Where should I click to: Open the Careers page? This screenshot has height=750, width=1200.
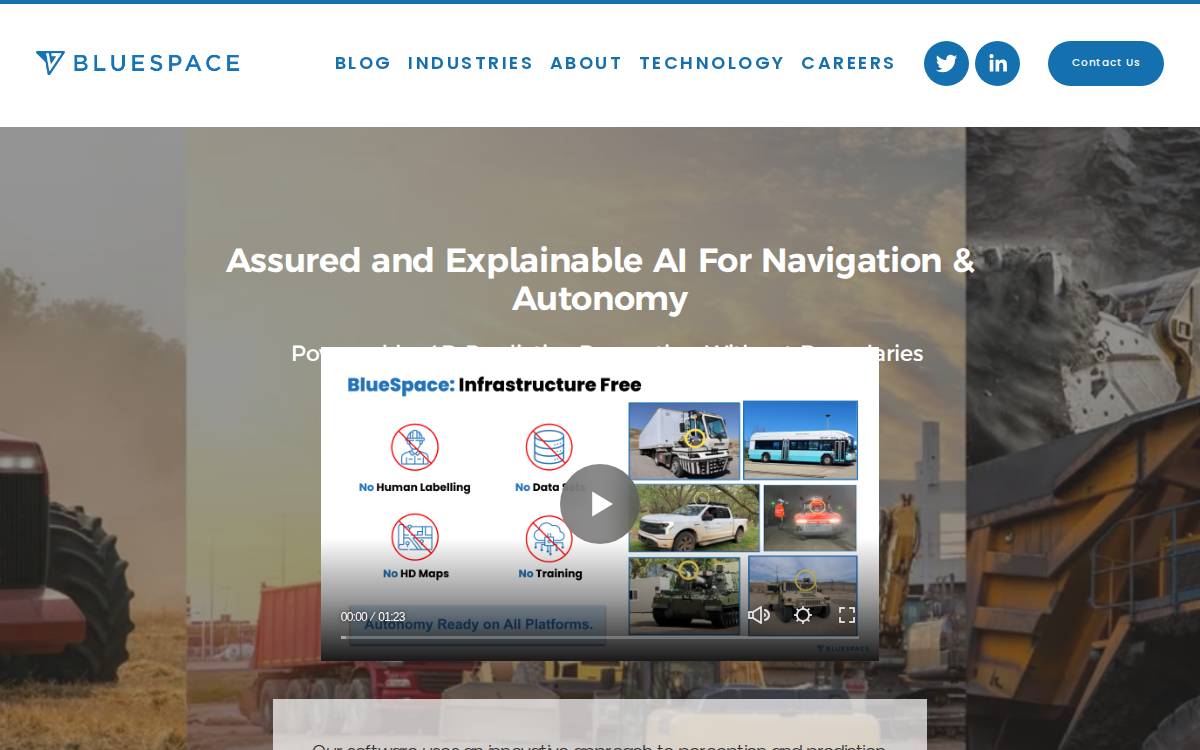[x=848, y=63]
